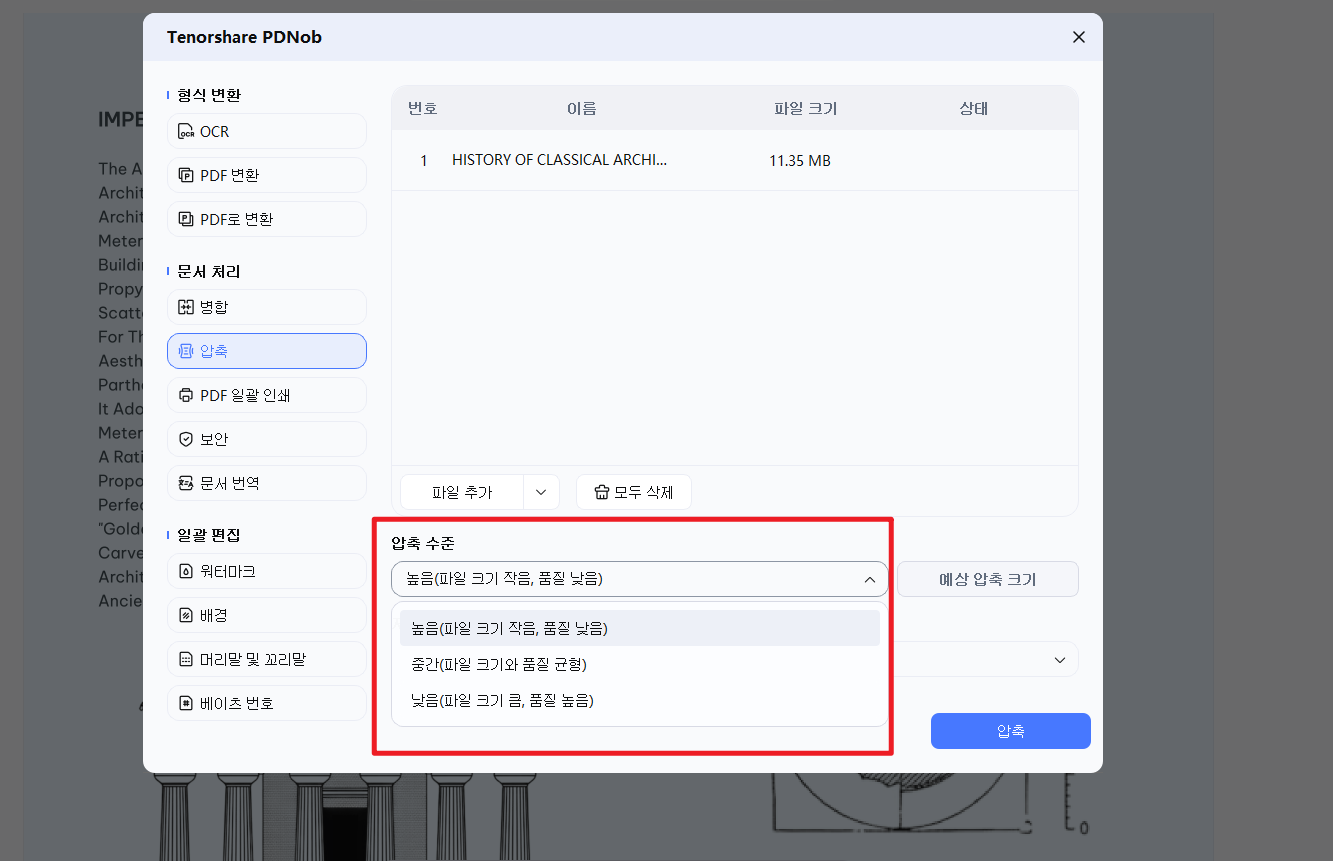Click the 이름 column header

(582, 108)
